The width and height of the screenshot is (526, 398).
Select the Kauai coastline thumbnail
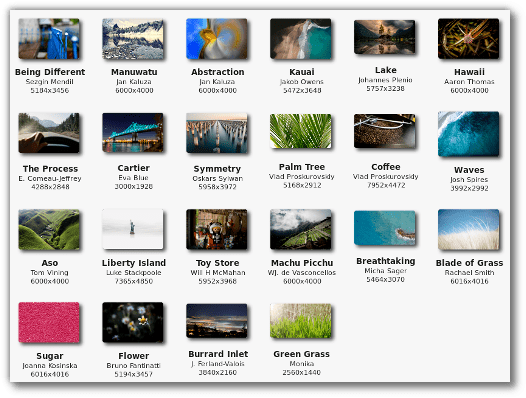coord(301,39)
